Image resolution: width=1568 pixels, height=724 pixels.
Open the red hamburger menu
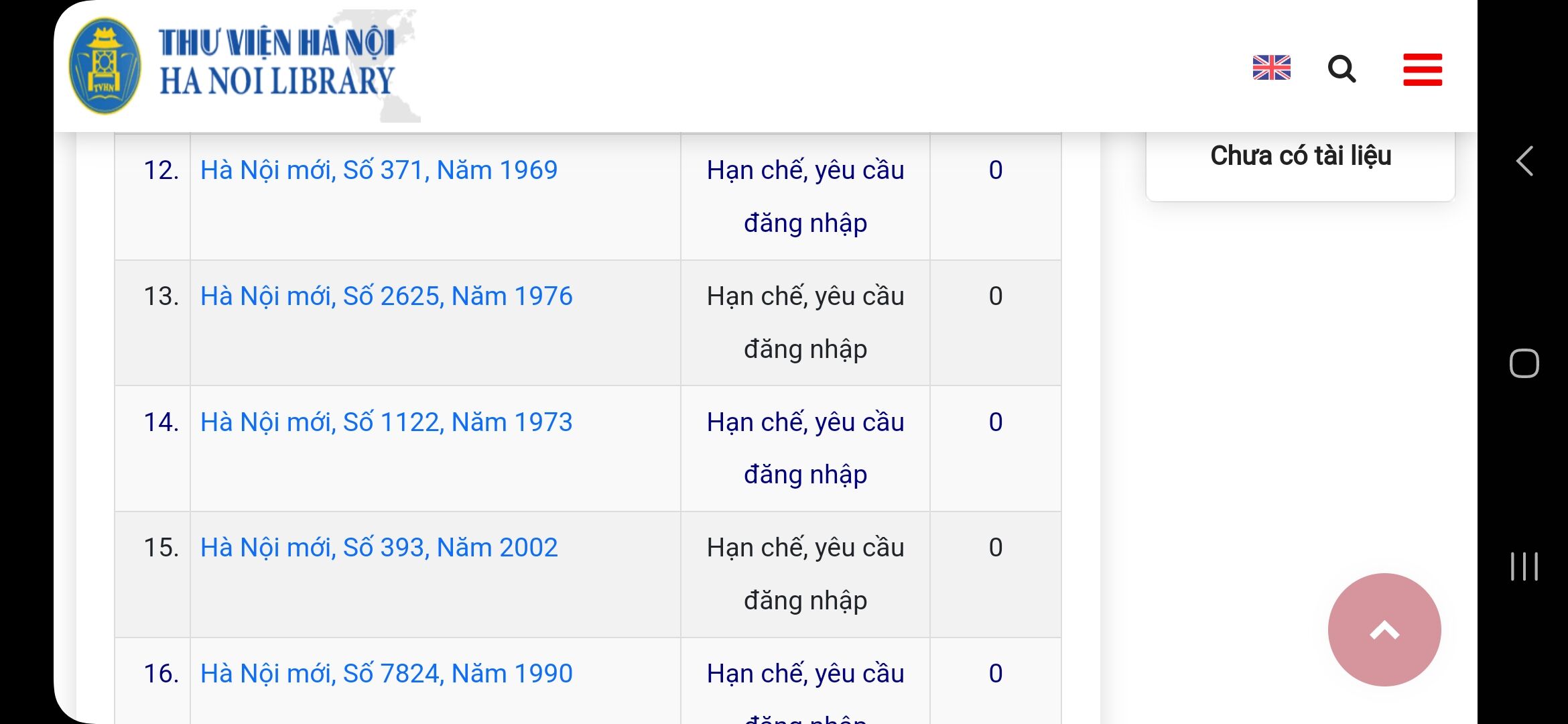1422,70
